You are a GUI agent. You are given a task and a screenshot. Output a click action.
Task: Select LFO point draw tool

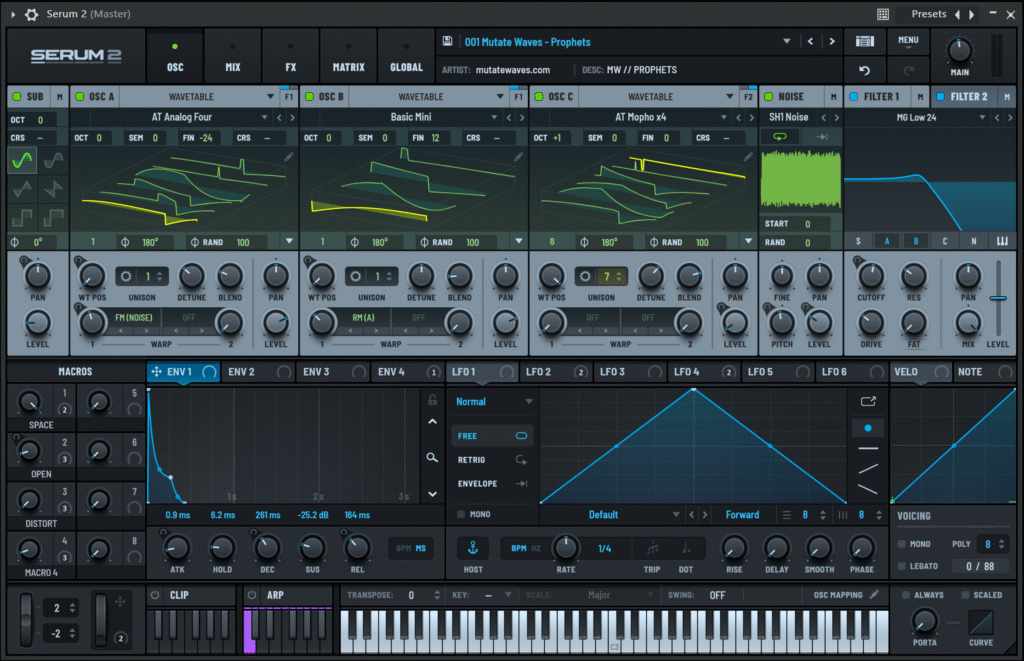coord(868,428)
